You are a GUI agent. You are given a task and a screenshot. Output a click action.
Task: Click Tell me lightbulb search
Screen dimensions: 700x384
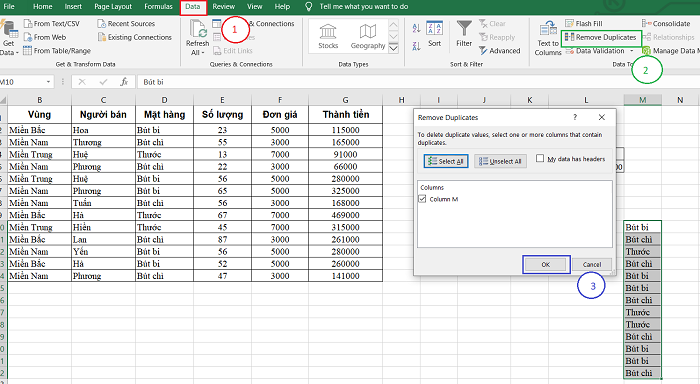pyautogui.click(x=308, y=7)
